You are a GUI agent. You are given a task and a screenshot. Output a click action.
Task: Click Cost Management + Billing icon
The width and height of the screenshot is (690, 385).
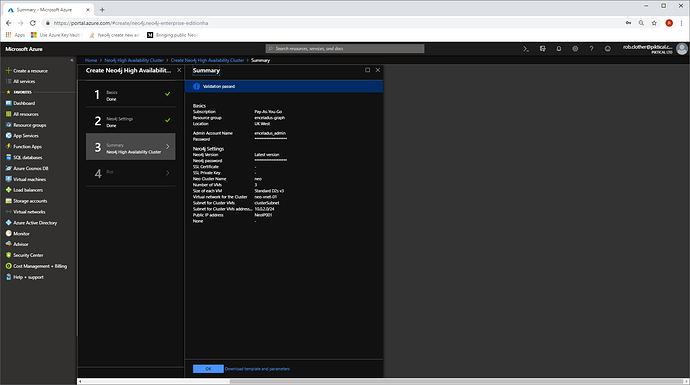8,266
